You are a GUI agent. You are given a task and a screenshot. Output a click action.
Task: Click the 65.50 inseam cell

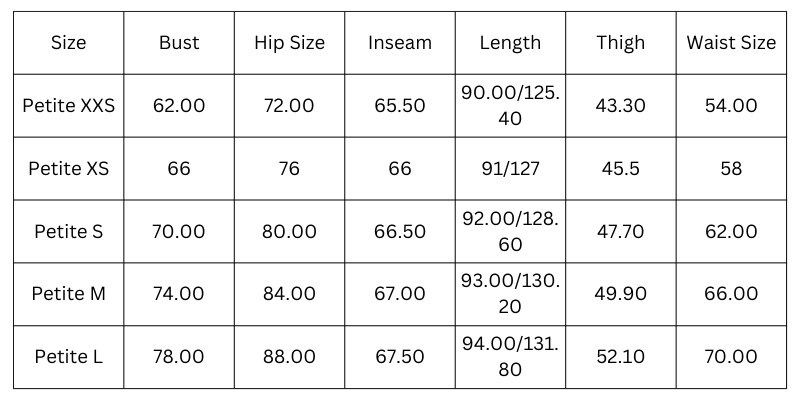(400, 105)
